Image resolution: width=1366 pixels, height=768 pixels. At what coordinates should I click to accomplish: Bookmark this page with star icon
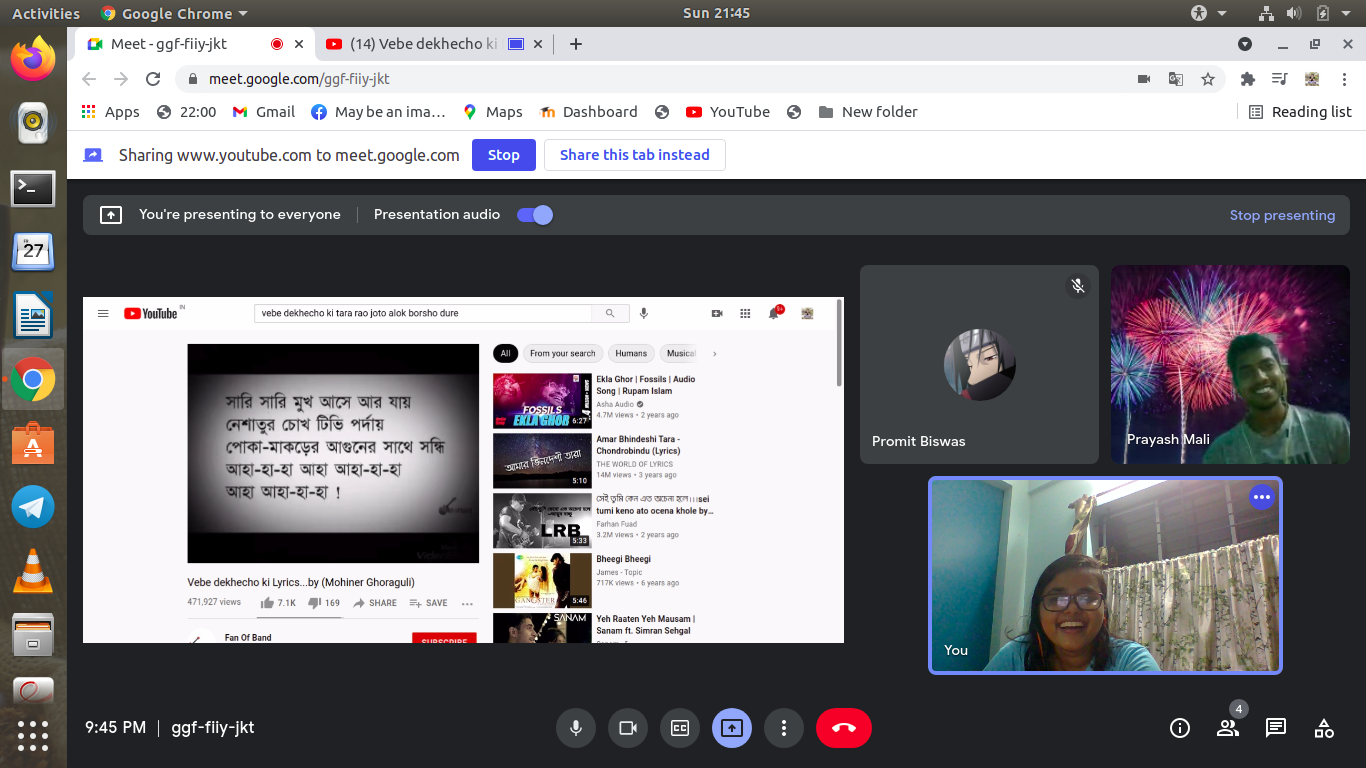(x=1208, y=79)
